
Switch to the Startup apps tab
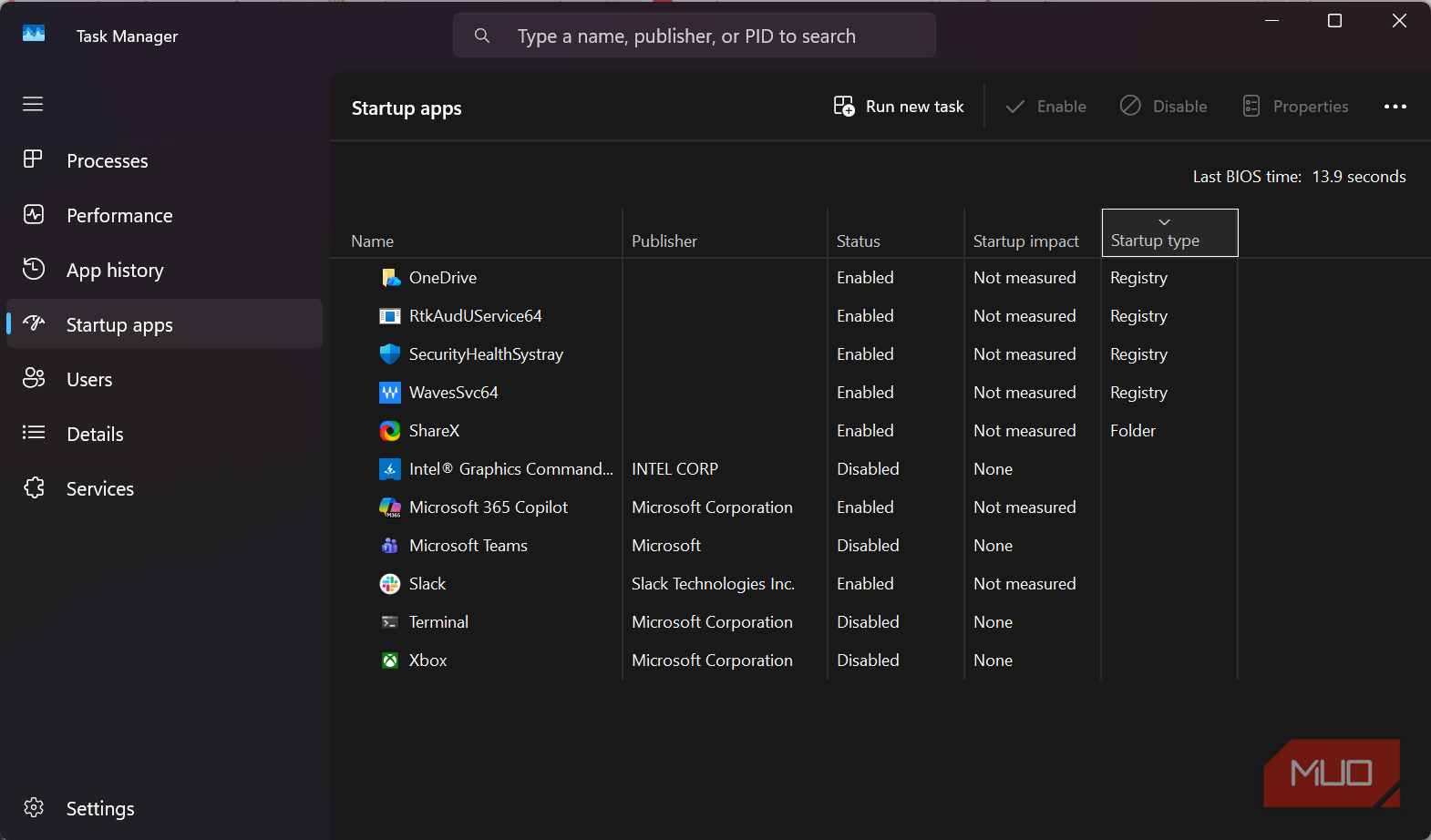[x=165, y=324]
